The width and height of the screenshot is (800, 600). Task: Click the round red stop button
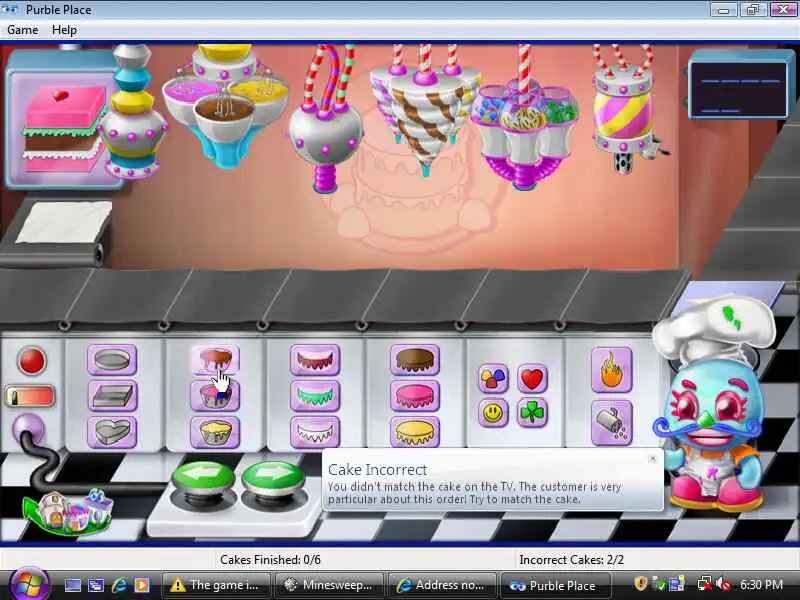[x=32, y=361]
